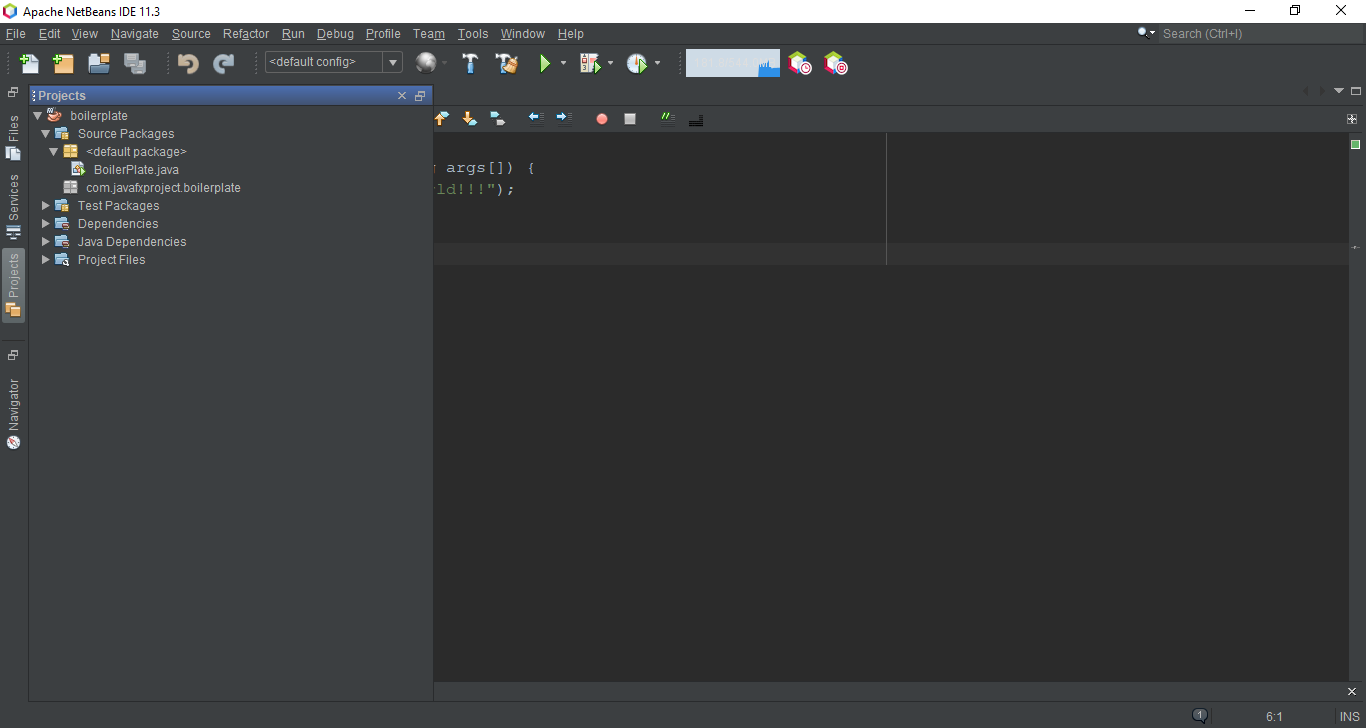Click the green Run Project play icon
This screenshot has height=728, width=1366.
pos(545,63)
